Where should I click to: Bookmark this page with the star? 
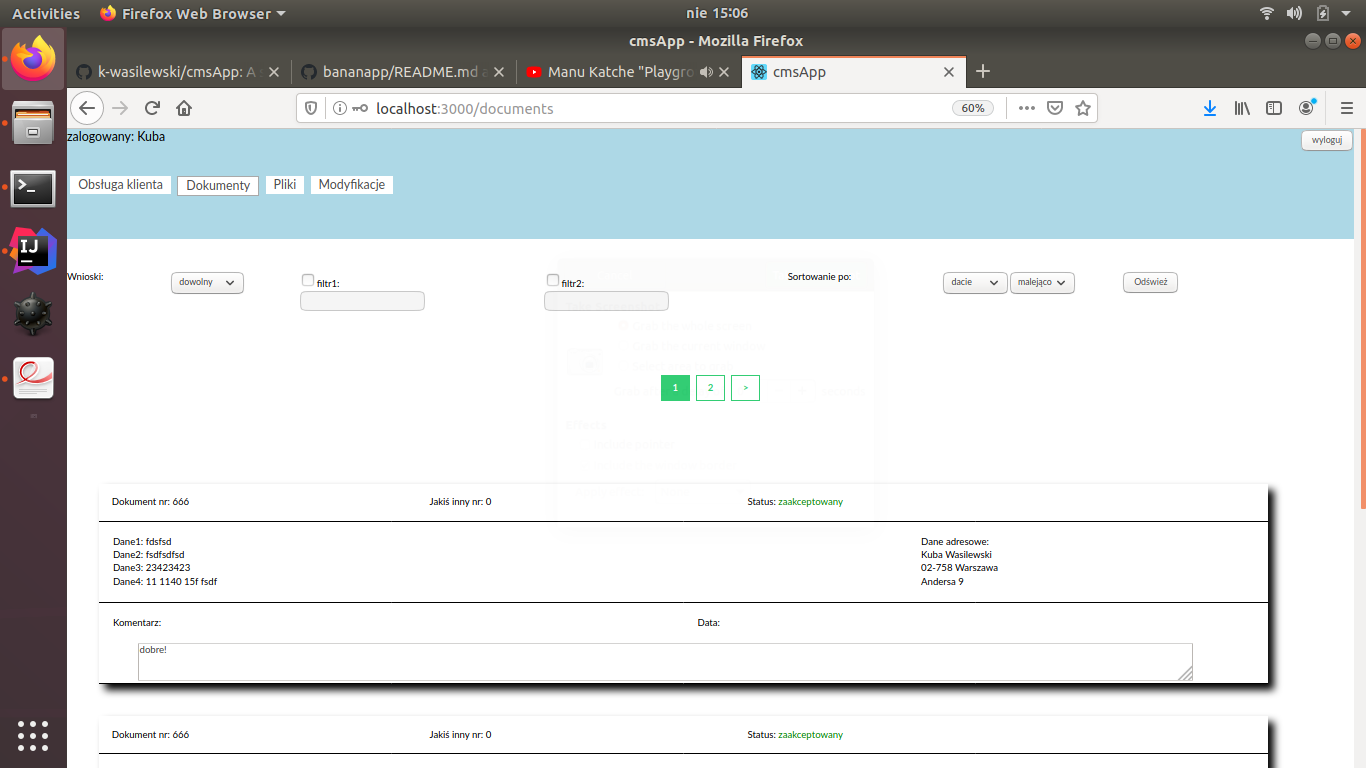(x=1082, y=108)
